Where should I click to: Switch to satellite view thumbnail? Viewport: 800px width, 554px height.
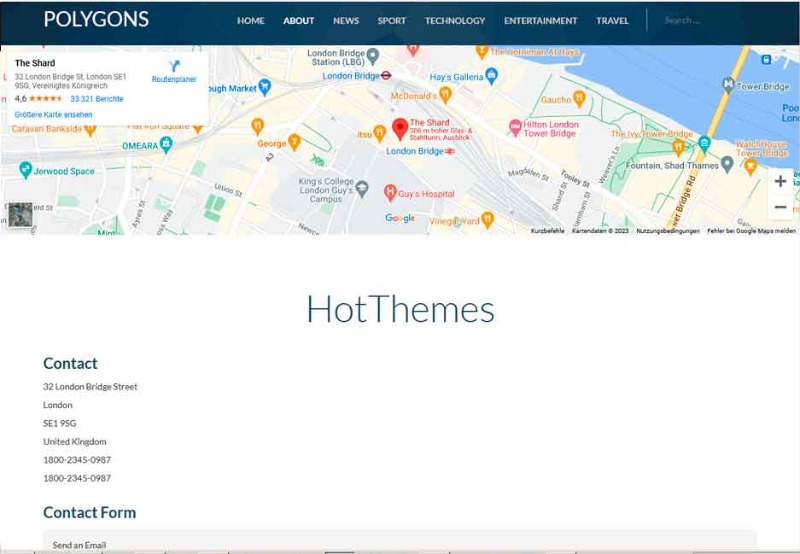20,215
